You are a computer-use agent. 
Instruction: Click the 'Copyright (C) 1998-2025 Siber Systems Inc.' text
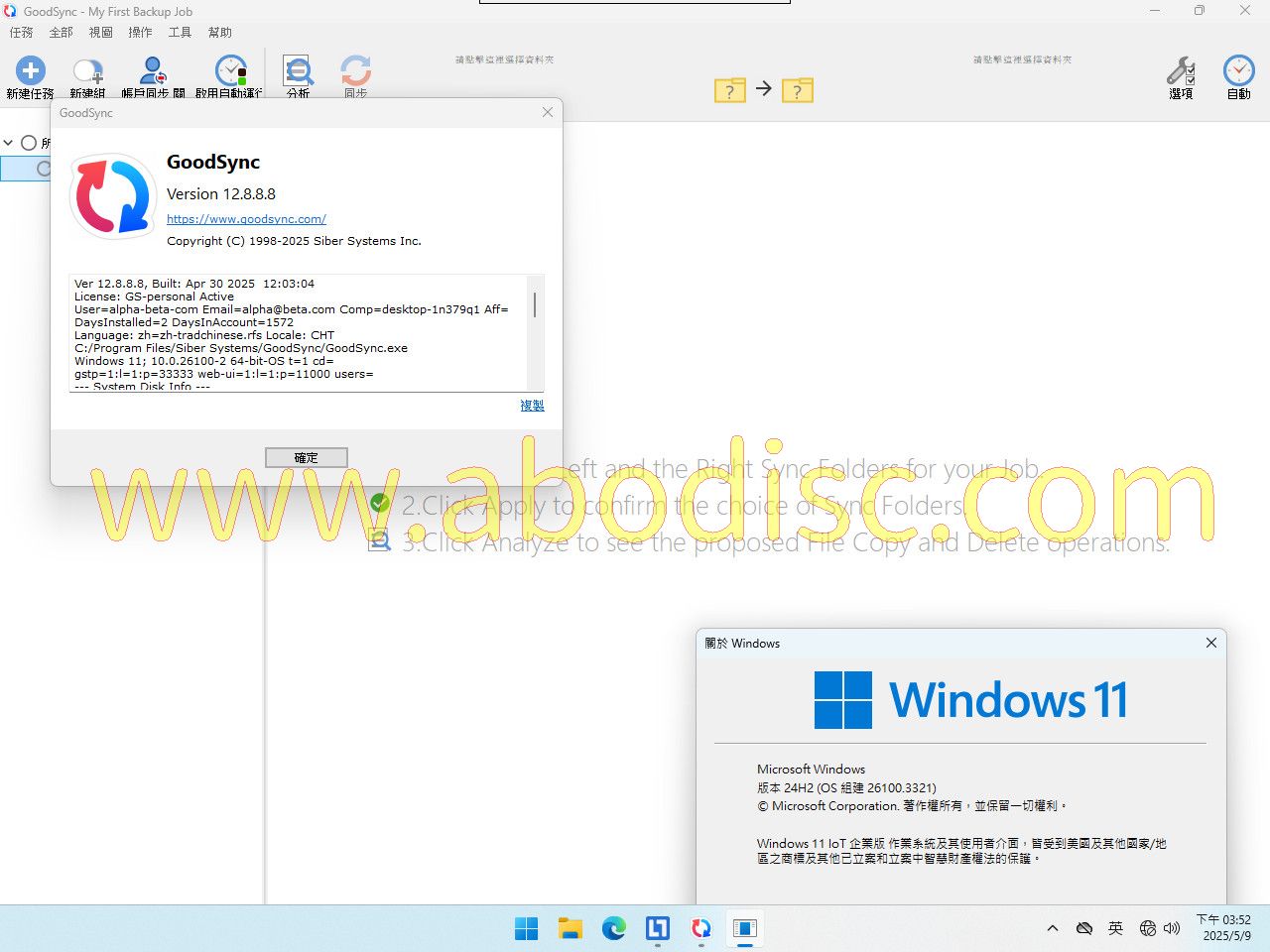pyautogui.click(x=294, y=241)
